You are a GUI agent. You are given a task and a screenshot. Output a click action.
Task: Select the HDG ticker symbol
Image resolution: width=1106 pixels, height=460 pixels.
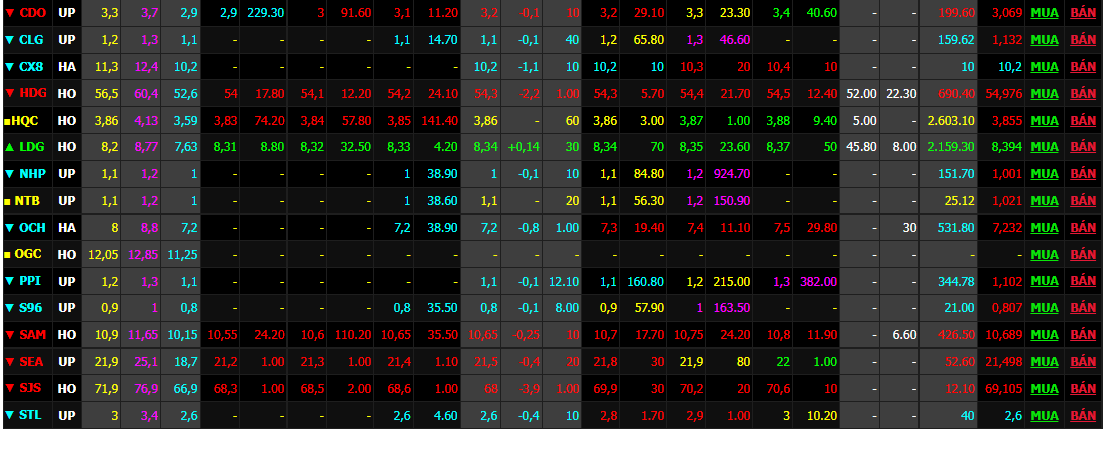pos(32,93)
